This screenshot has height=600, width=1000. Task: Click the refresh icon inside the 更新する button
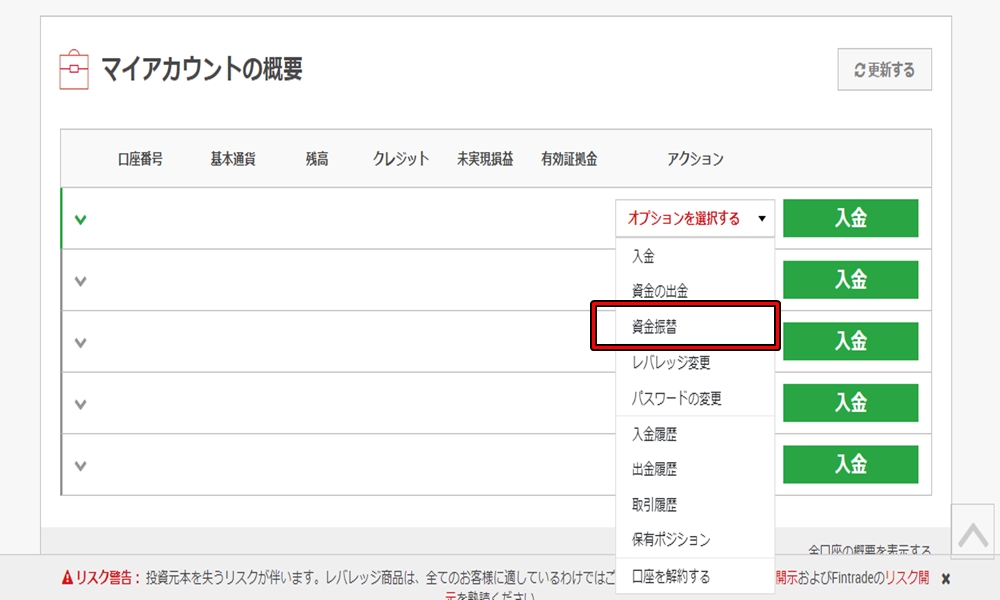(x=858, y=69)
